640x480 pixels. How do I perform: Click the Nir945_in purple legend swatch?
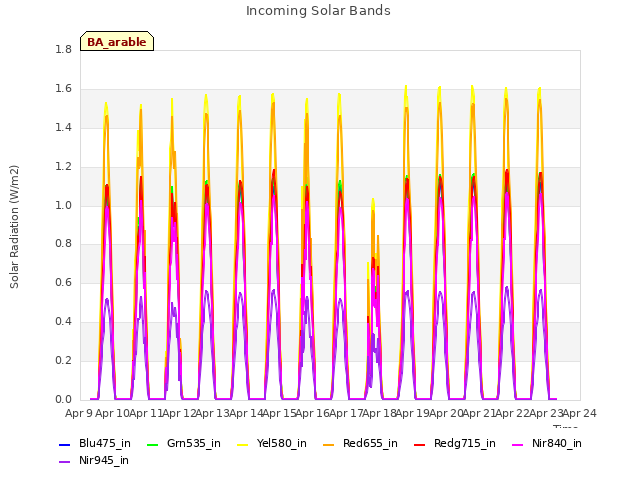(x=65, y=462)
